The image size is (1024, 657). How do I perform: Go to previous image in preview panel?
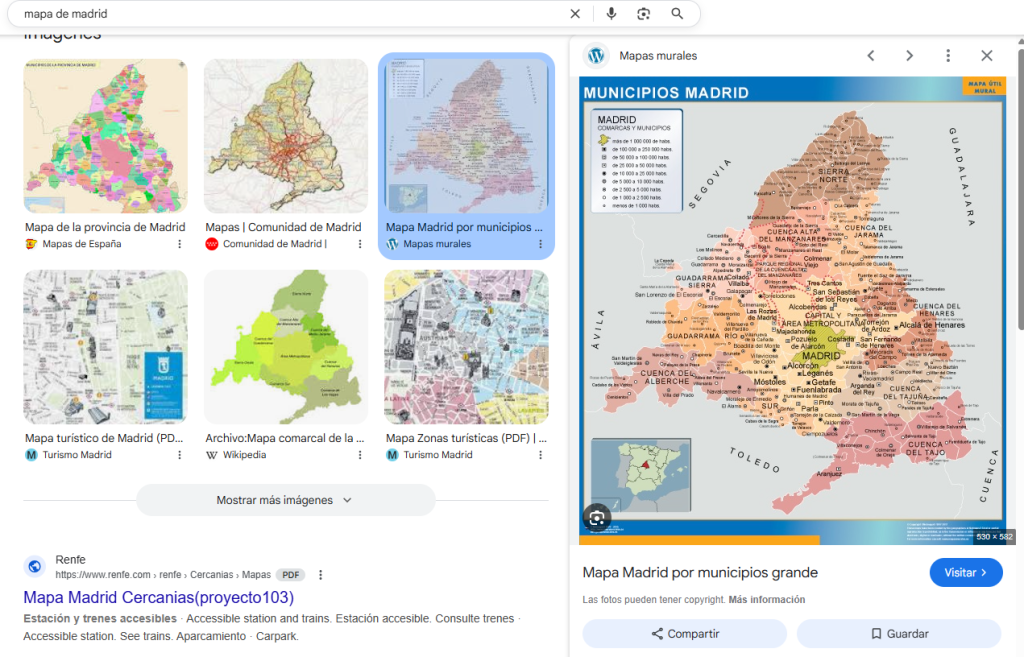pyautogui.click(x=871, y=56)
